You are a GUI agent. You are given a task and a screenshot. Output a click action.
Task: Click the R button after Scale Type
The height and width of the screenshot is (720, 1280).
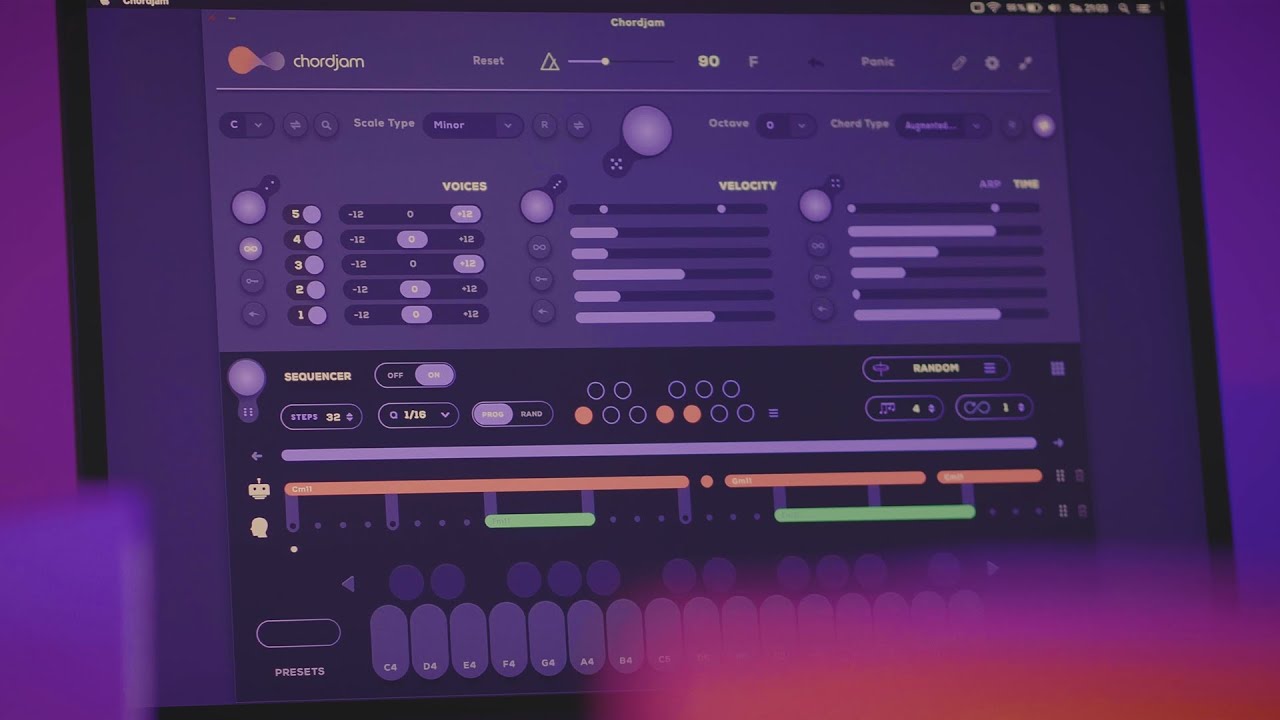coord(544,125)
